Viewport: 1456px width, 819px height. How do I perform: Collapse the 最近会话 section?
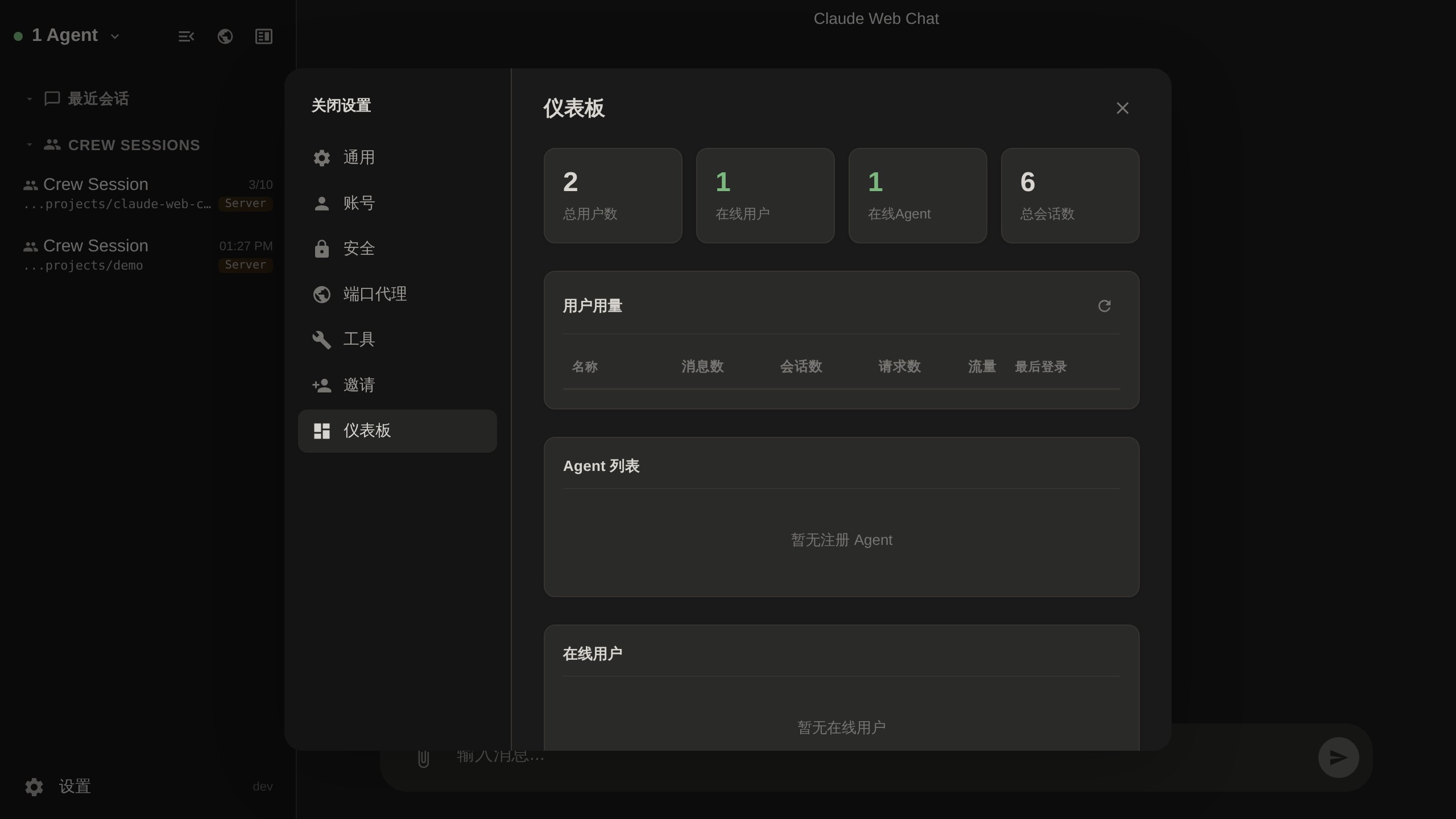coord(30,98)
